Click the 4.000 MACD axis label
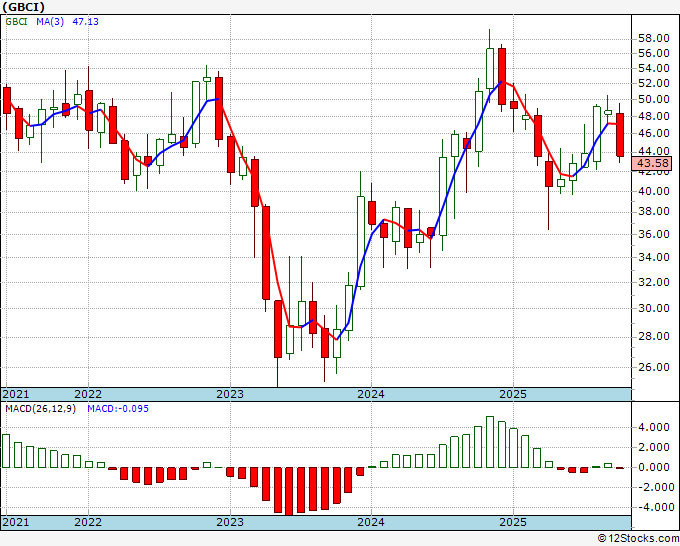 click(x=652, y=427)
